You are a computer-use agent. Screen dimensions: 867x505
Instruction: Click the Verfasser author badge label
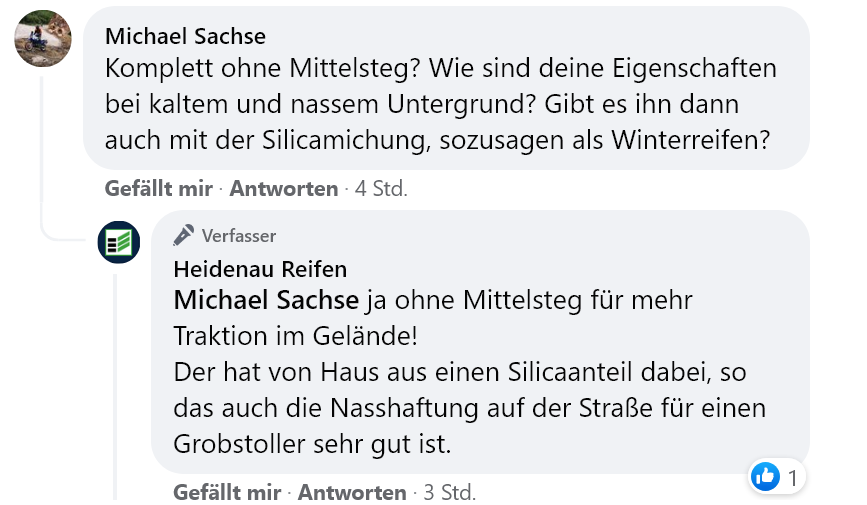click(239, 236)
